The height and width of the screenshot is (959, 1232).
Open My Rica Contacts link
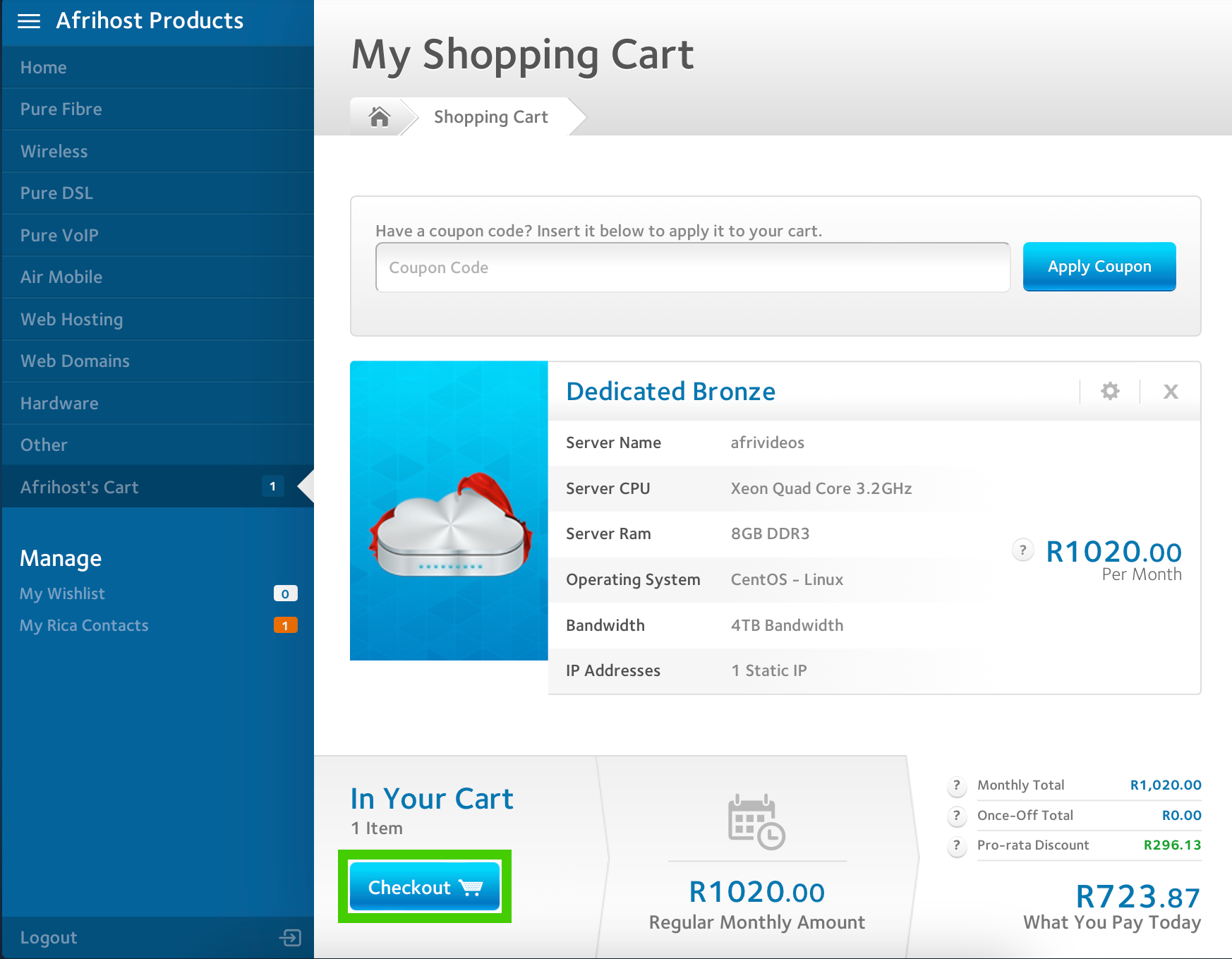coord(84,625)
